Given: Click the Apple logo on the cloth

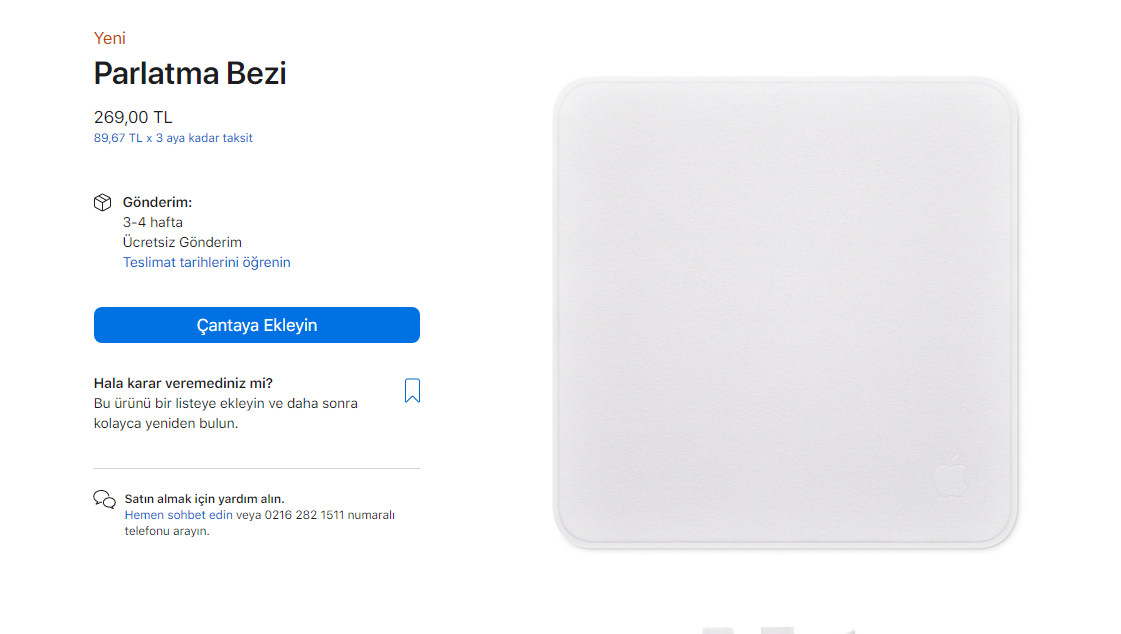Looking at the screenshot, I should 952,475.
